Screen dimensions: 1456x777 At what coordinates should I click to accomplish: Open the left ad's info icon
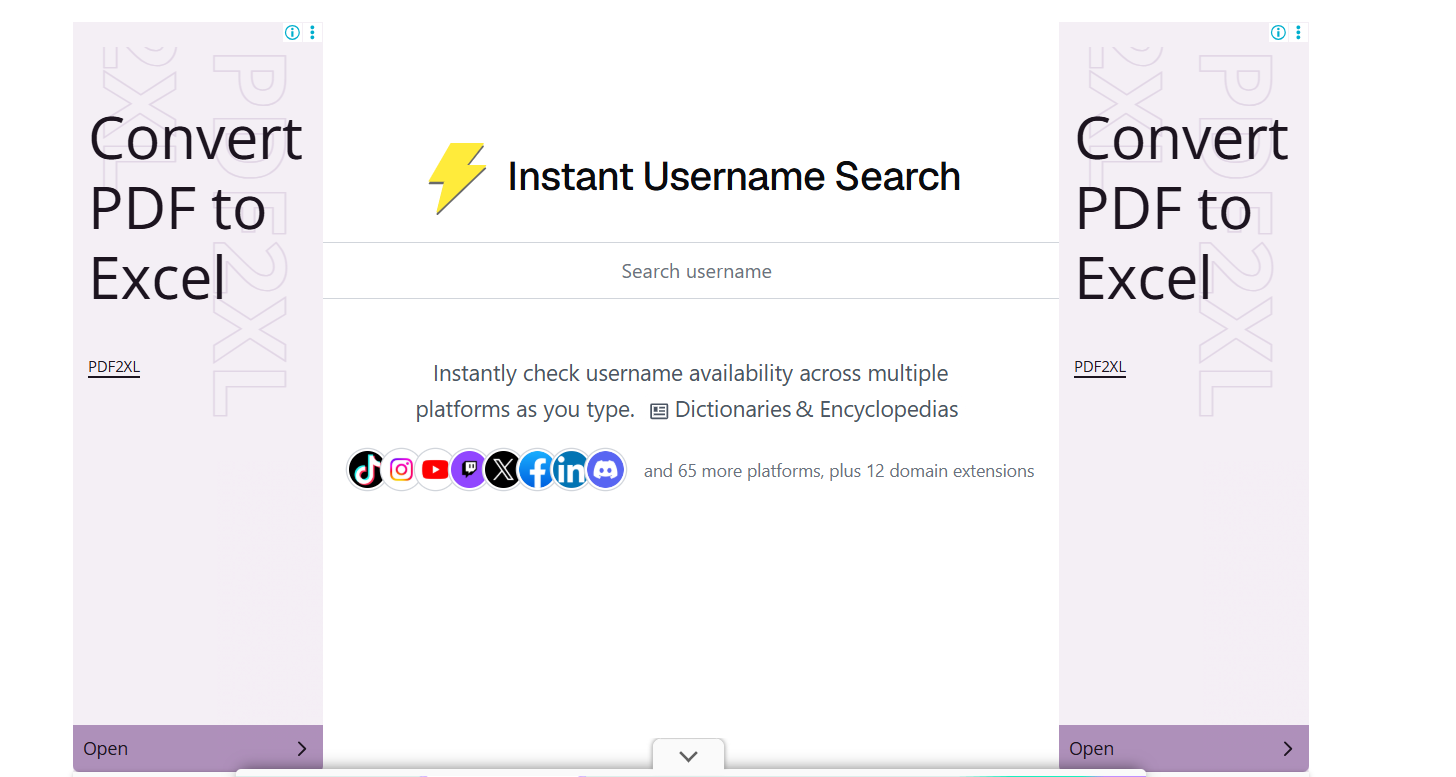point(292,32)
